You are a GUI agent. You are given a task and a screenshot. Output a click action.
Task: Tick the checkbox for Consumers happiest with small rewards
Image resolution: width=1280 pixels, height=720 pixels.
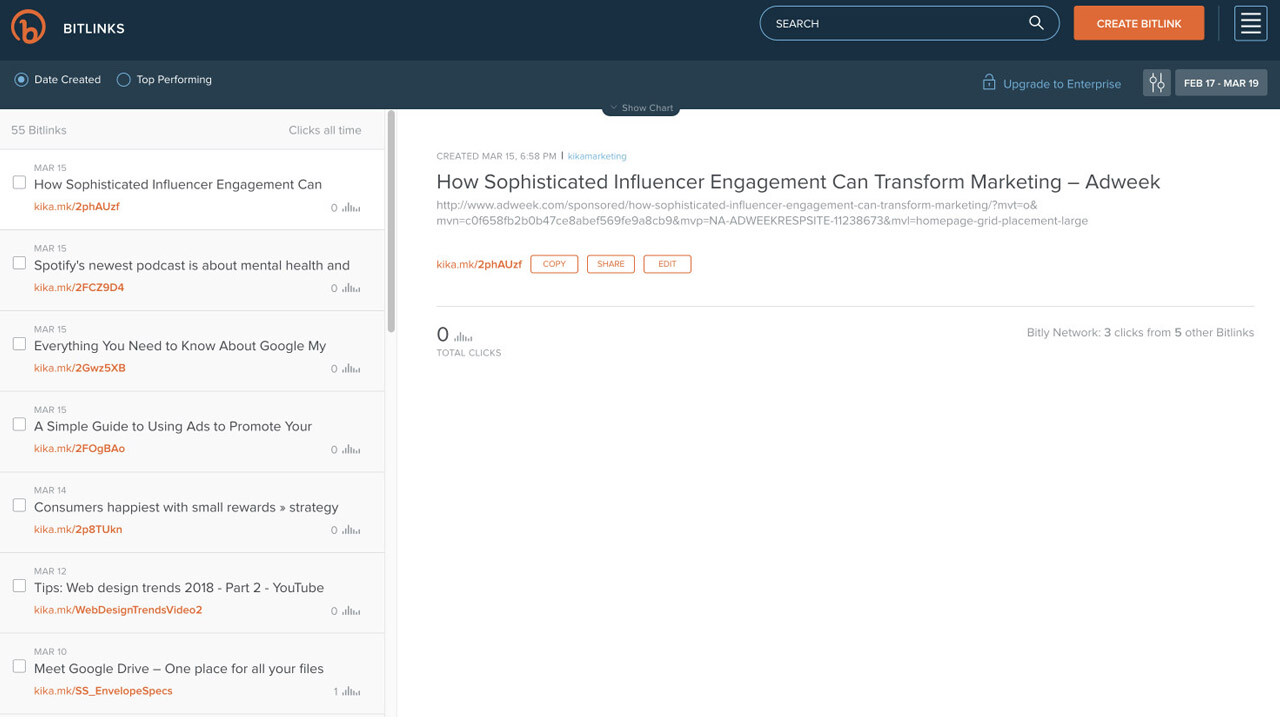(19, 505)
